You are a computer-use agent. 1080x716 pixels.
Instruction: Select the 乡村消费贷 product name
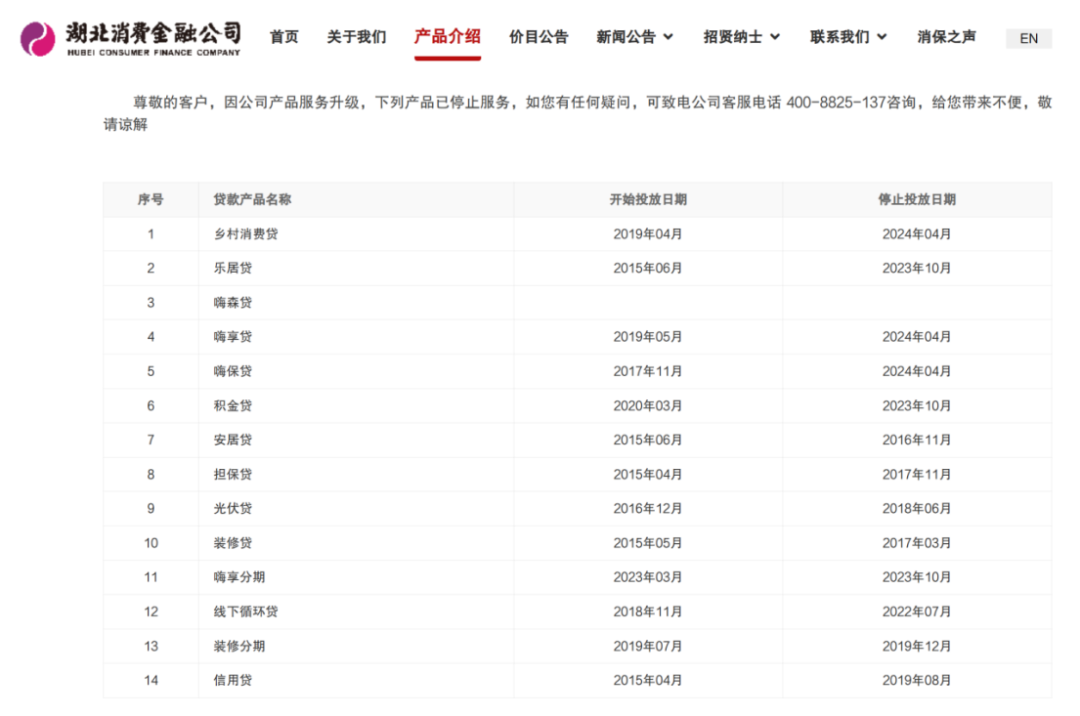246,234
